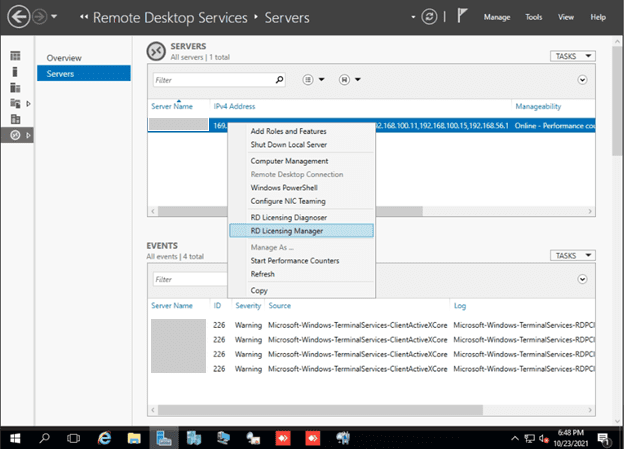624x449 pixels.
Task: Select Configure NIC Teaming
Action: pyautogui.click(x=302, y=201)
